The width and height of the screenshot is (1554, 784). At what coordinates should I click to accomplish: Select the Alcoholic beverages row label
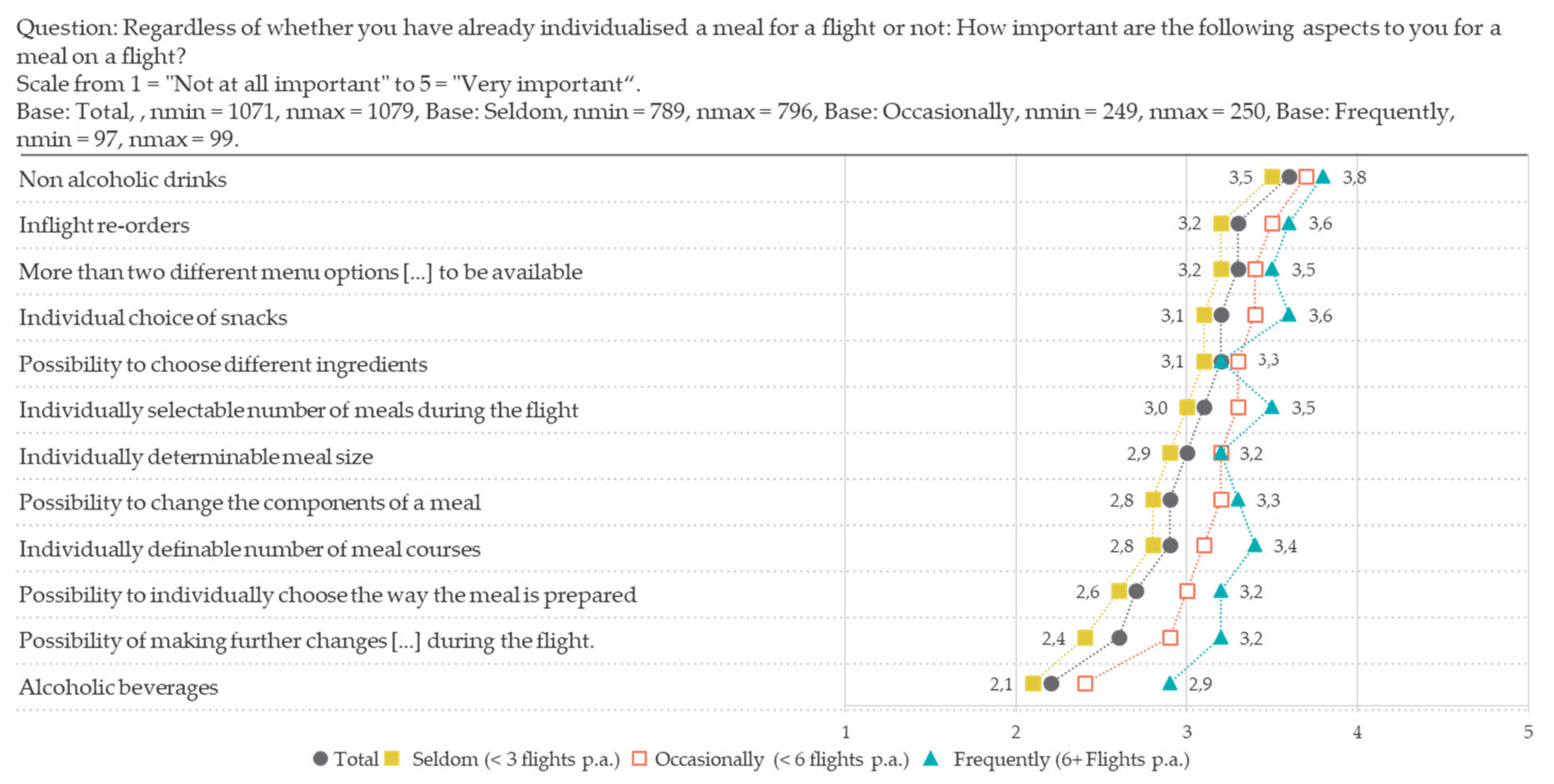118,687
